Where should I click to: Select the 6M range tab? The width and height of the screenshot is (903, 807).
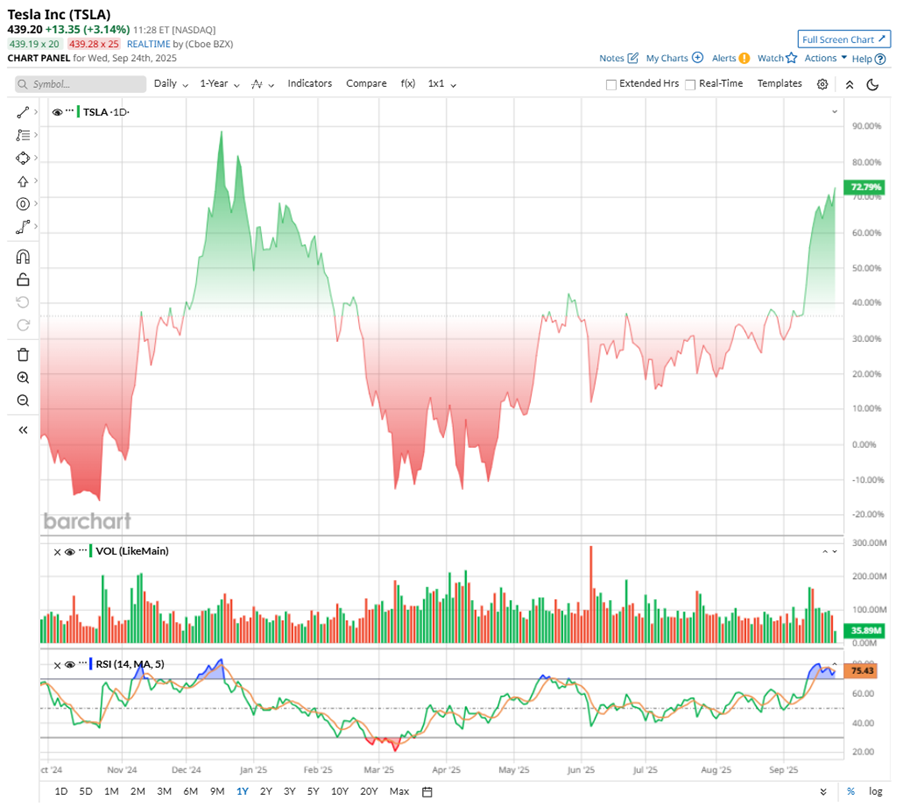[191, 791]
